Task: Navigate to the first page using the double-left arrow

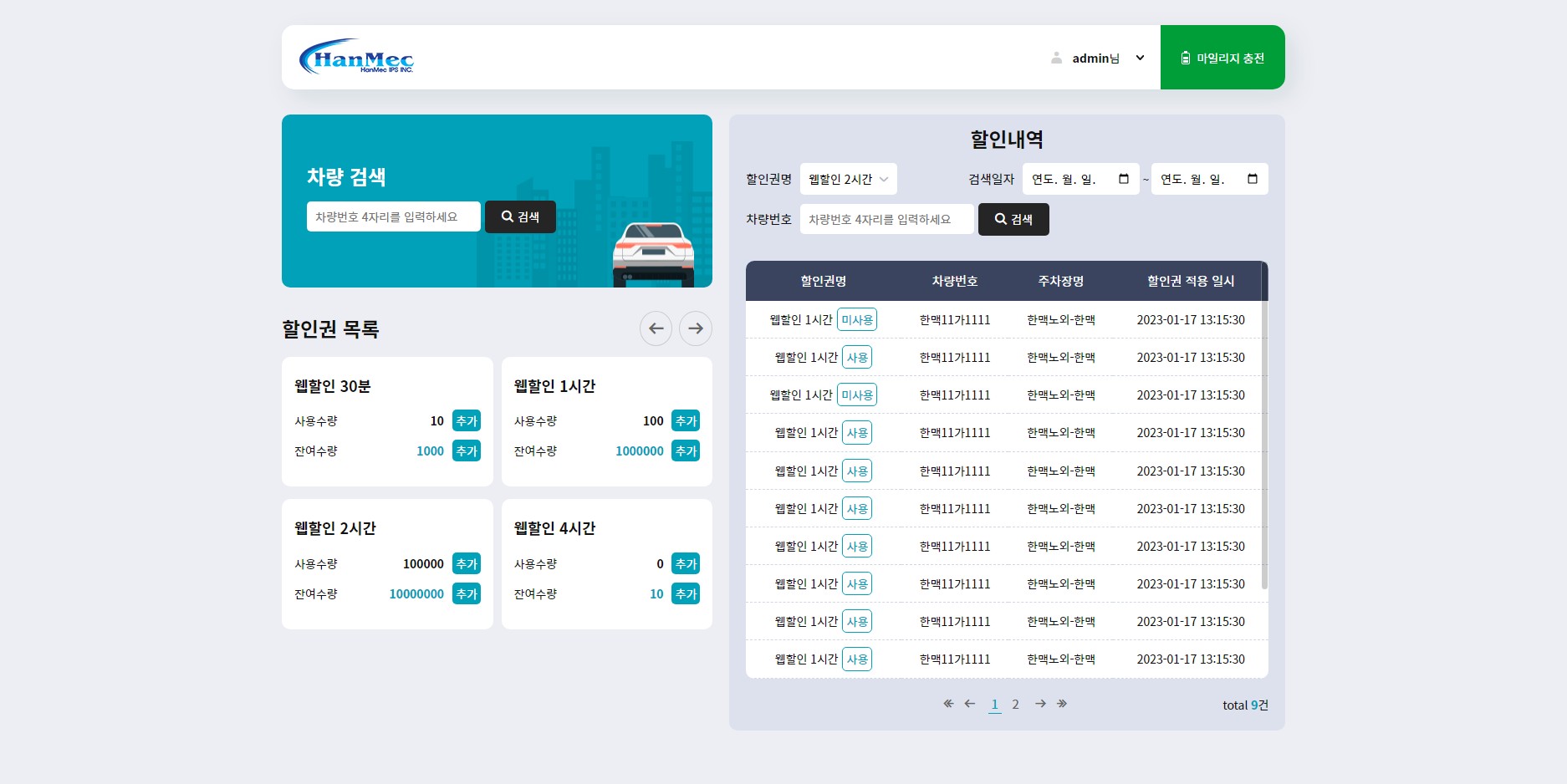Action: click(947, 704)
